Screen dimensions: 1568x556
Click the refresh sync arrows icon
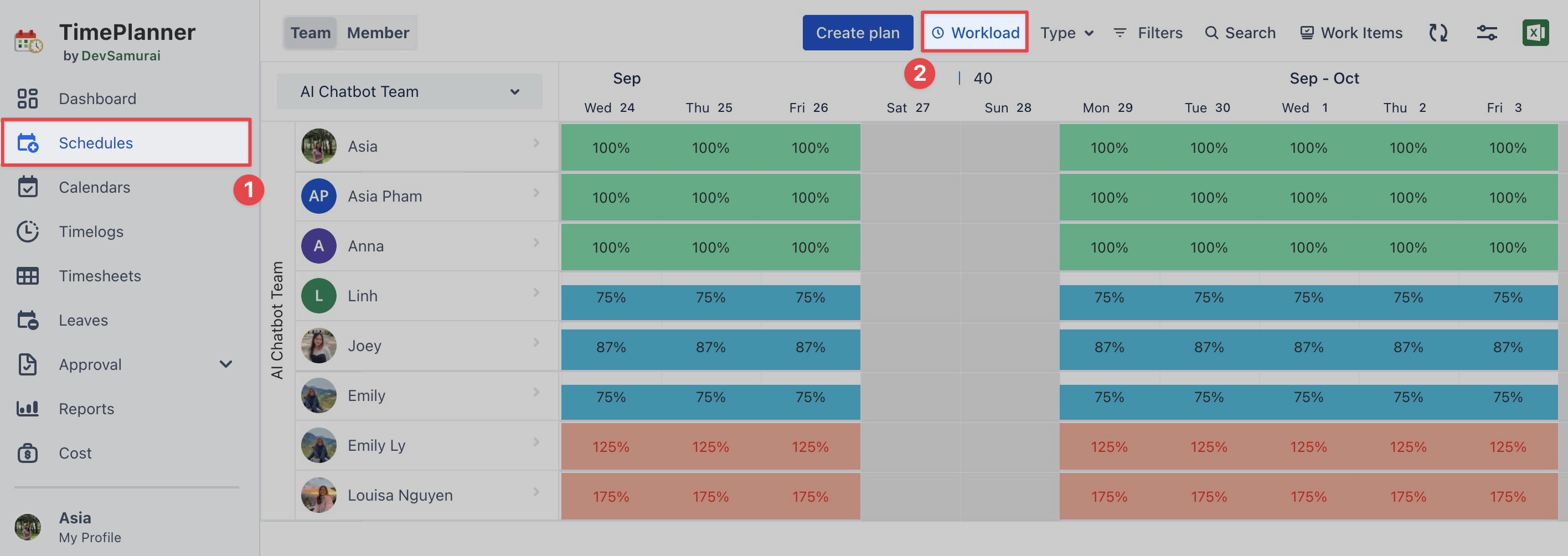[x=1438, y=33]
